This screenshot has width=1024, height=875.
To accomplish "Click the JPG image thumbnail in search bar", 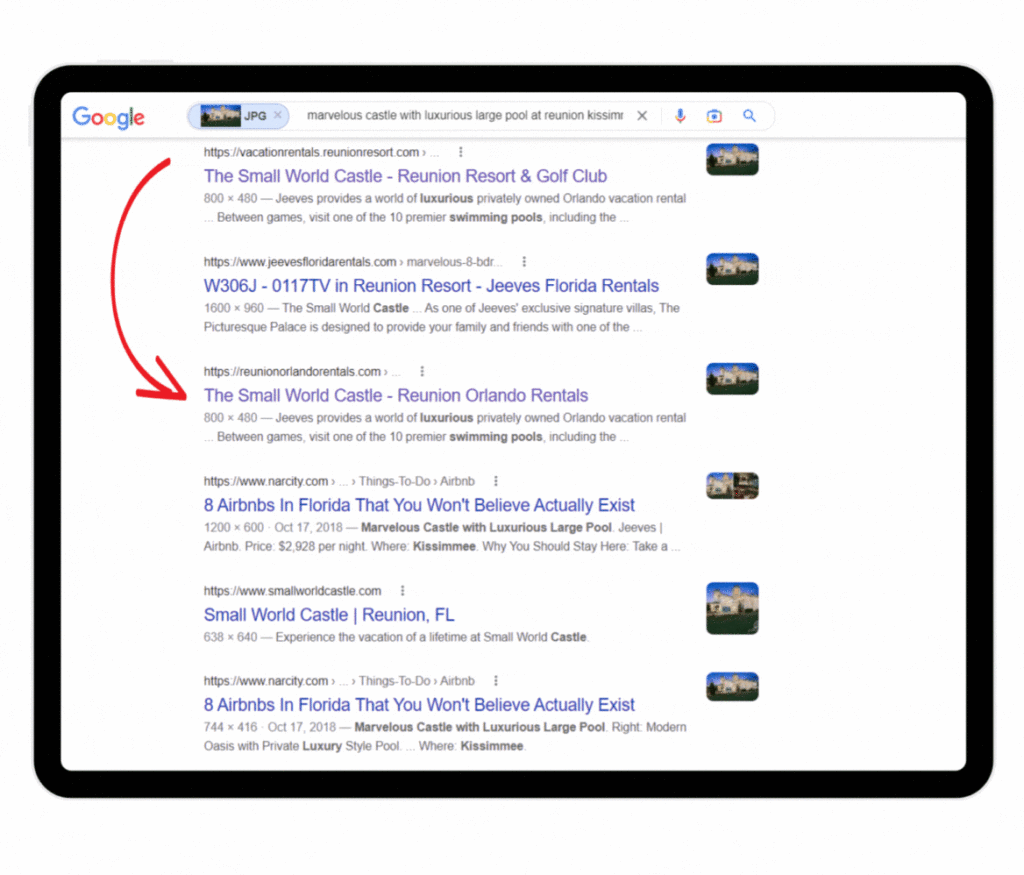I will (221, 116).
